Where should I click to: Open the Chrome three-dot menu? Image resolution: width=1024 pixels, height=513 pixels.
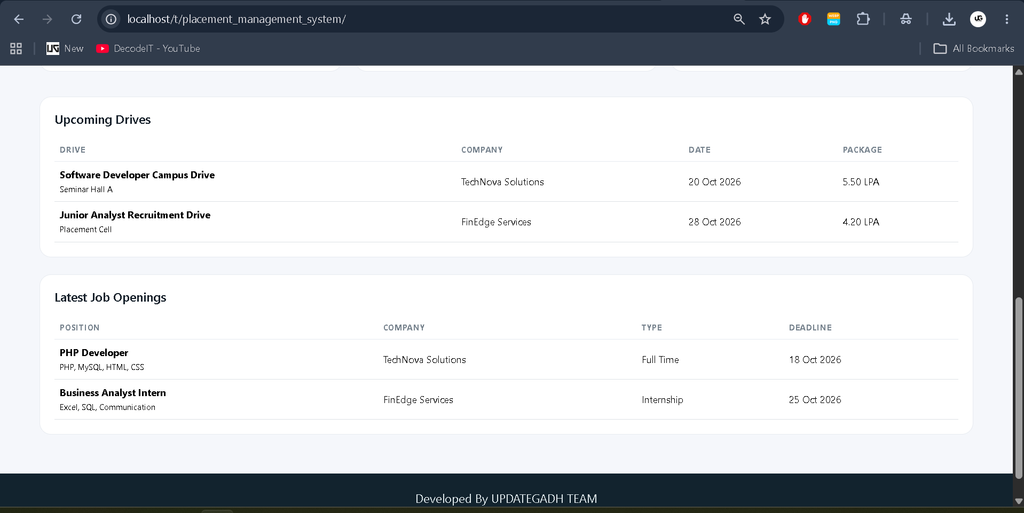pyautogui.click(x=1006, y=19)
